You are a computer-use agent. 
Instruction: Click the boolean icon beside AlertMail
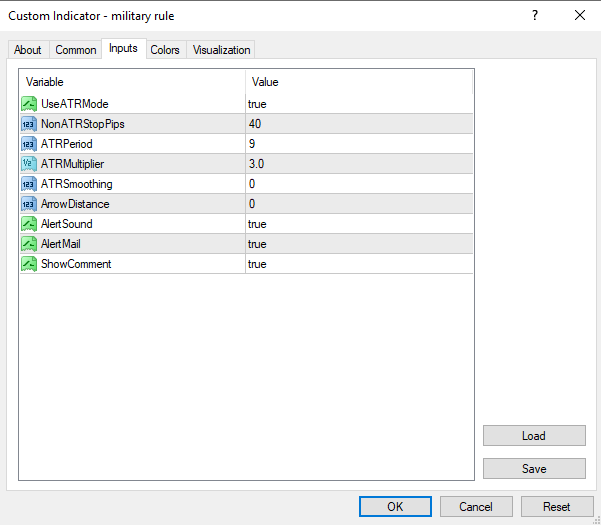point(29,244)
